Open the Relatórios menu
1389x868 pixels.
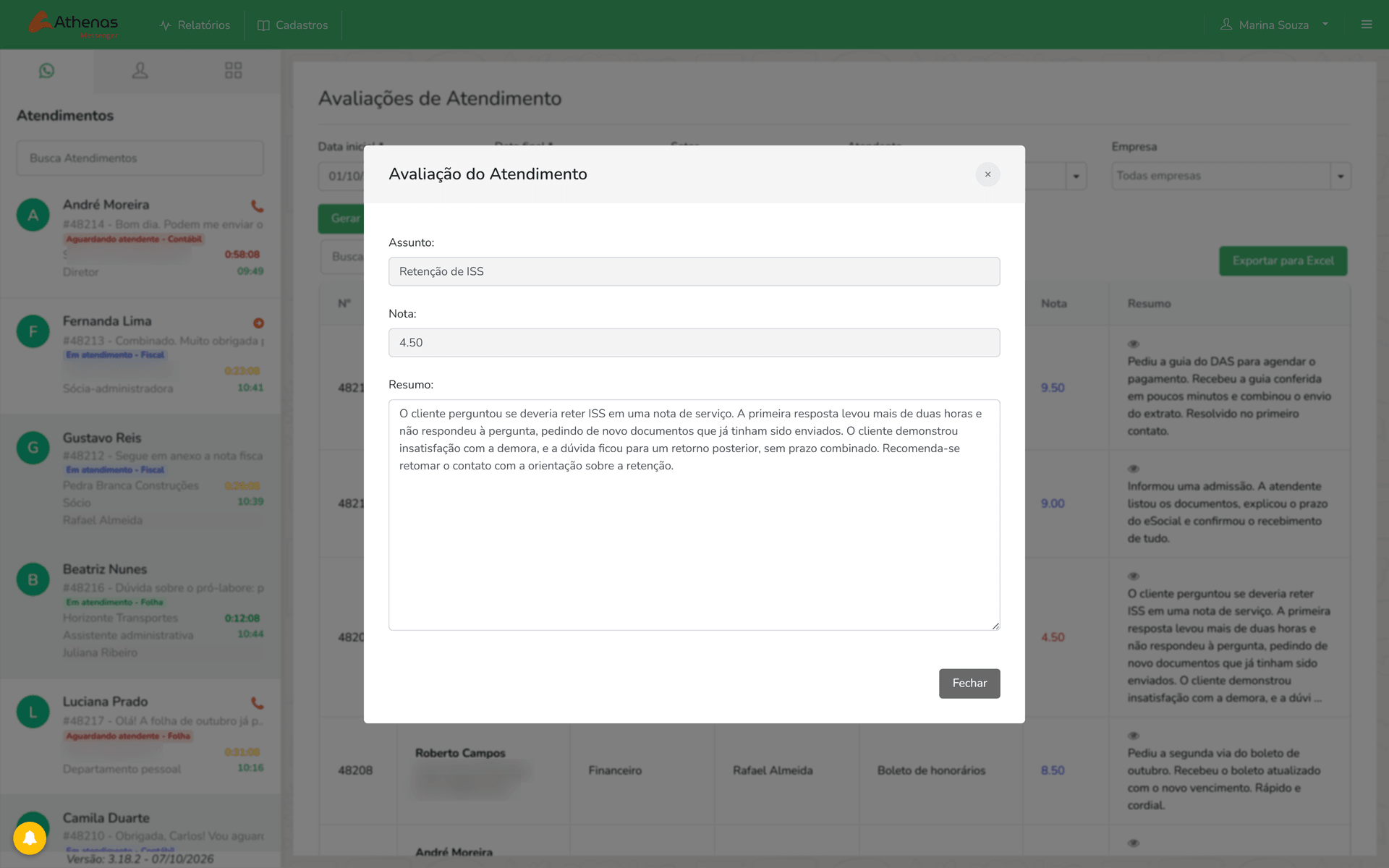pos(195,25)
